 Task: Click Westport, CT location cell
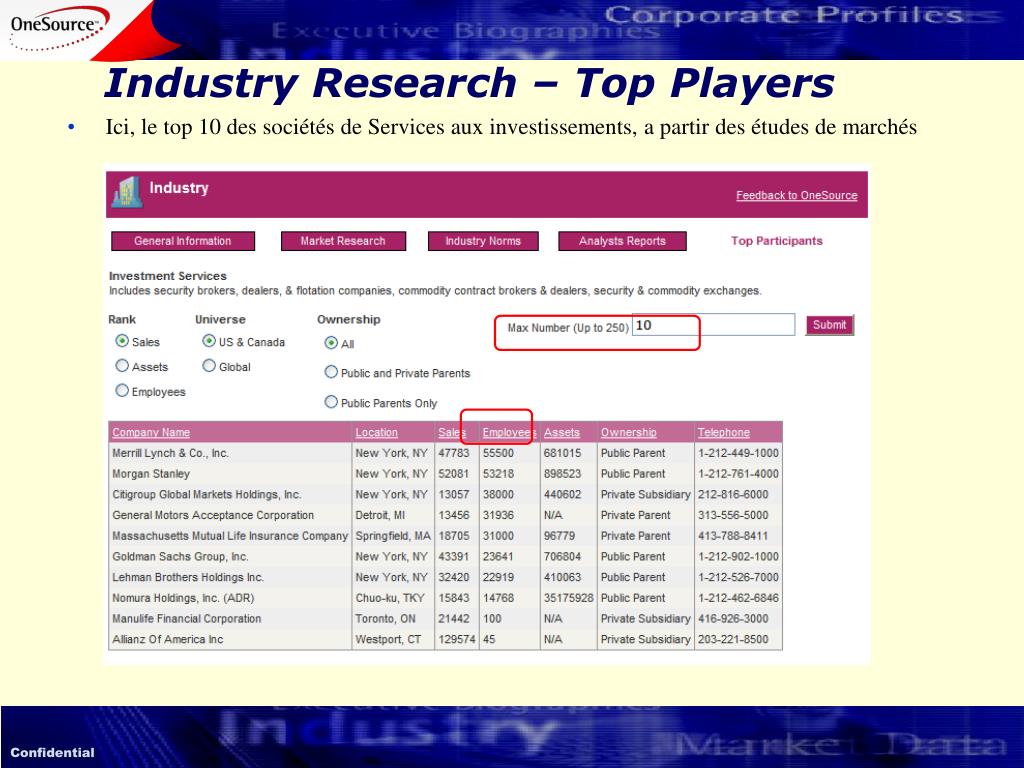point(388,639)
